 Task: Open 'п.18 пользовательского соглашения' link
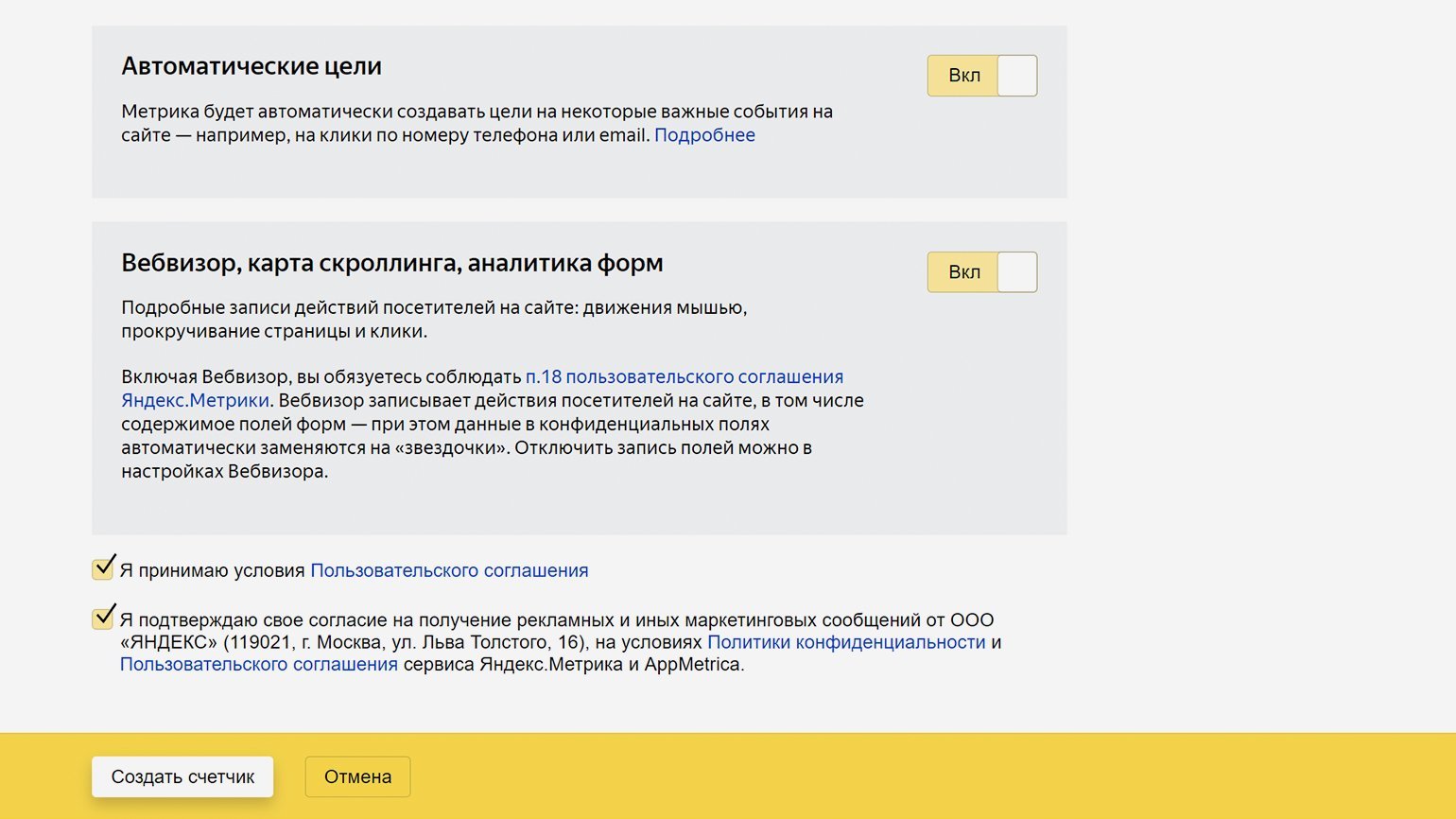(684, 376)
